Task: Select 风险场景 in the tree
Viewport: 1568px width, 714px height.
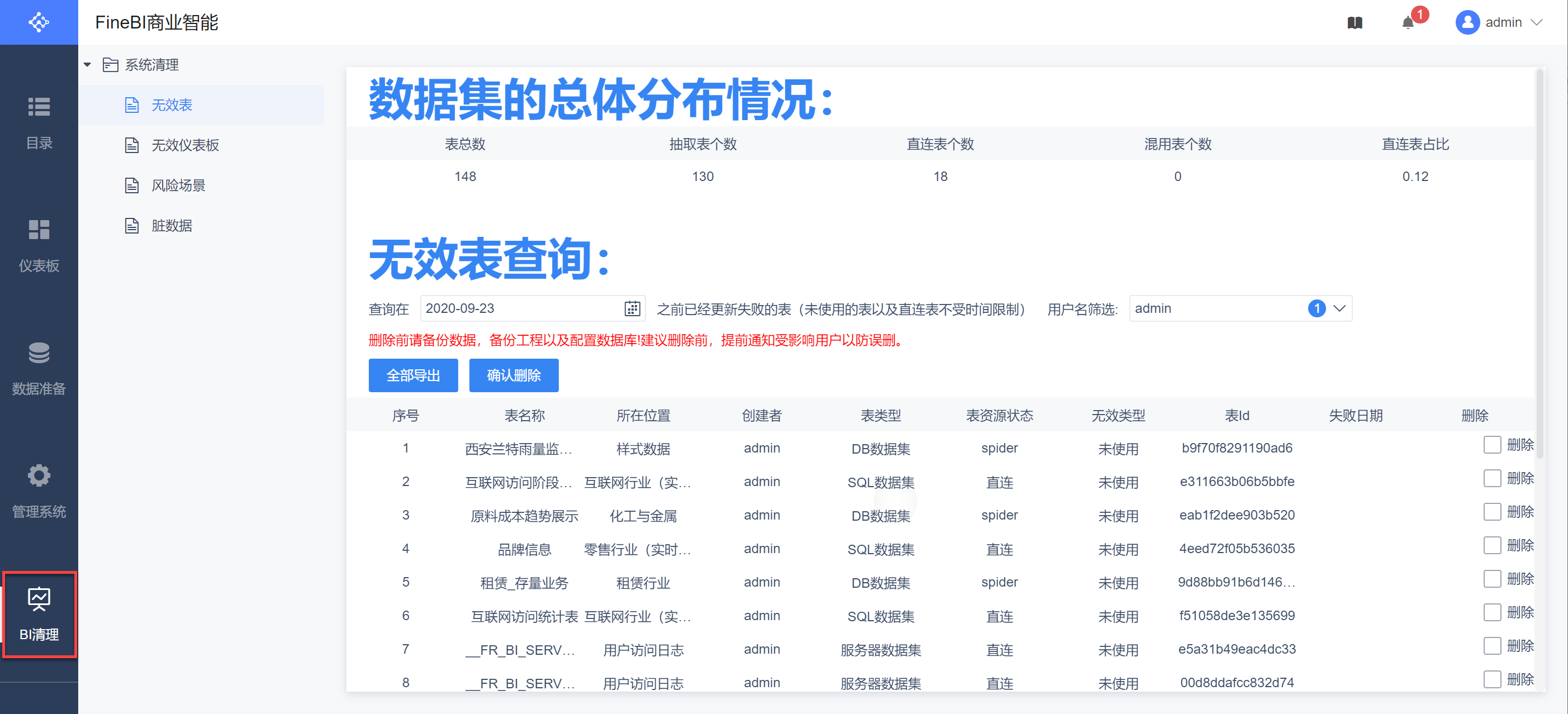Action: 178,185
